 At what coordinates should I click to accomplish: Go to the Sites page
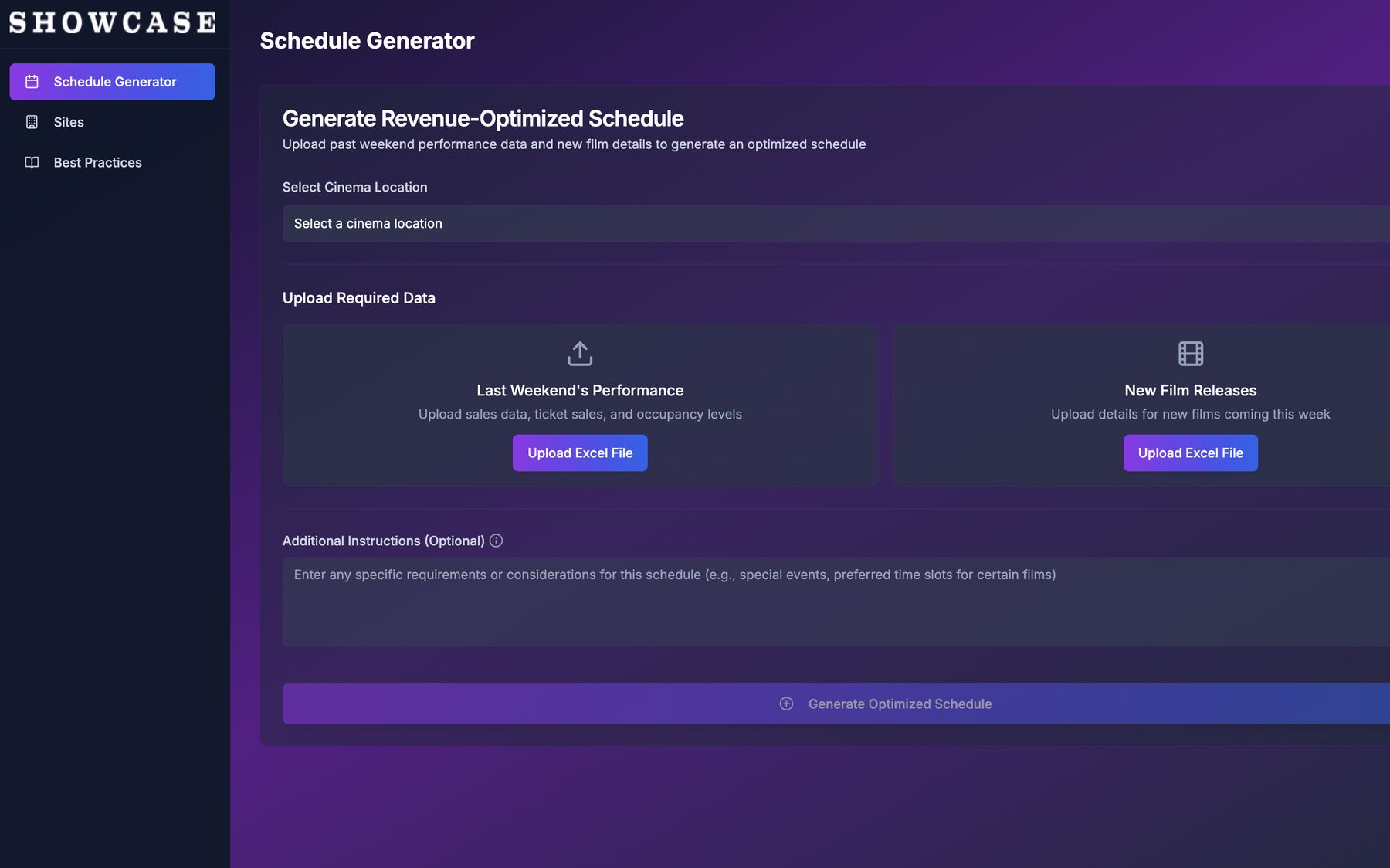coord(112,122)
